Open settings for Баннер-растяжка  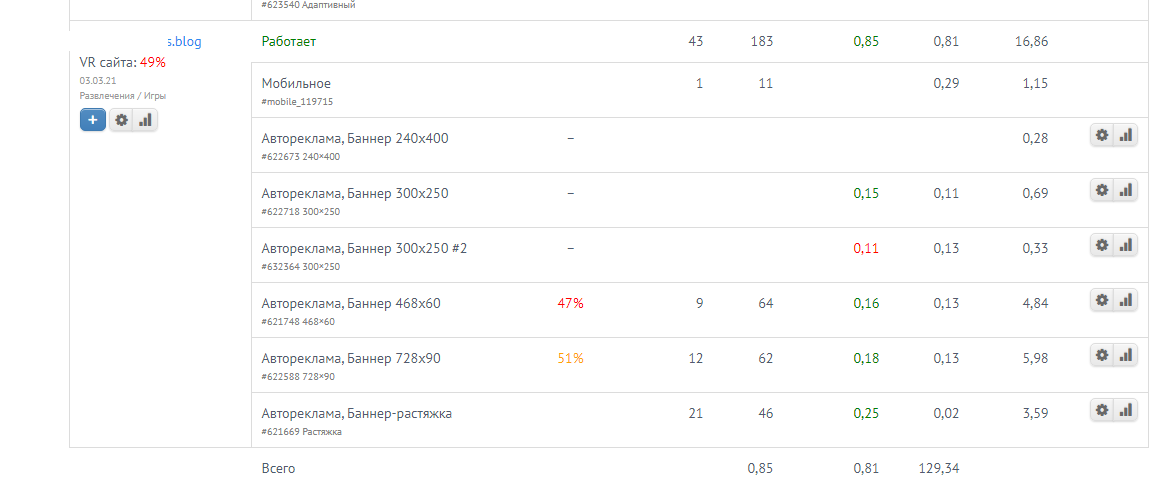(1102, 410)
